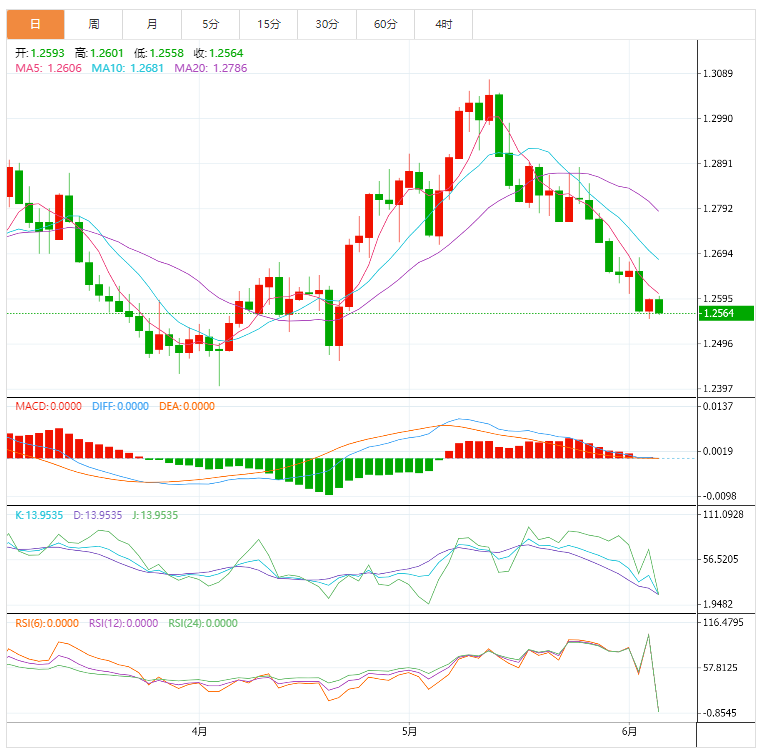The height and width of the screenshot is (755, 764).
Task: Click the MA5: 1.2606 legend label
Action: click(48, 68)
